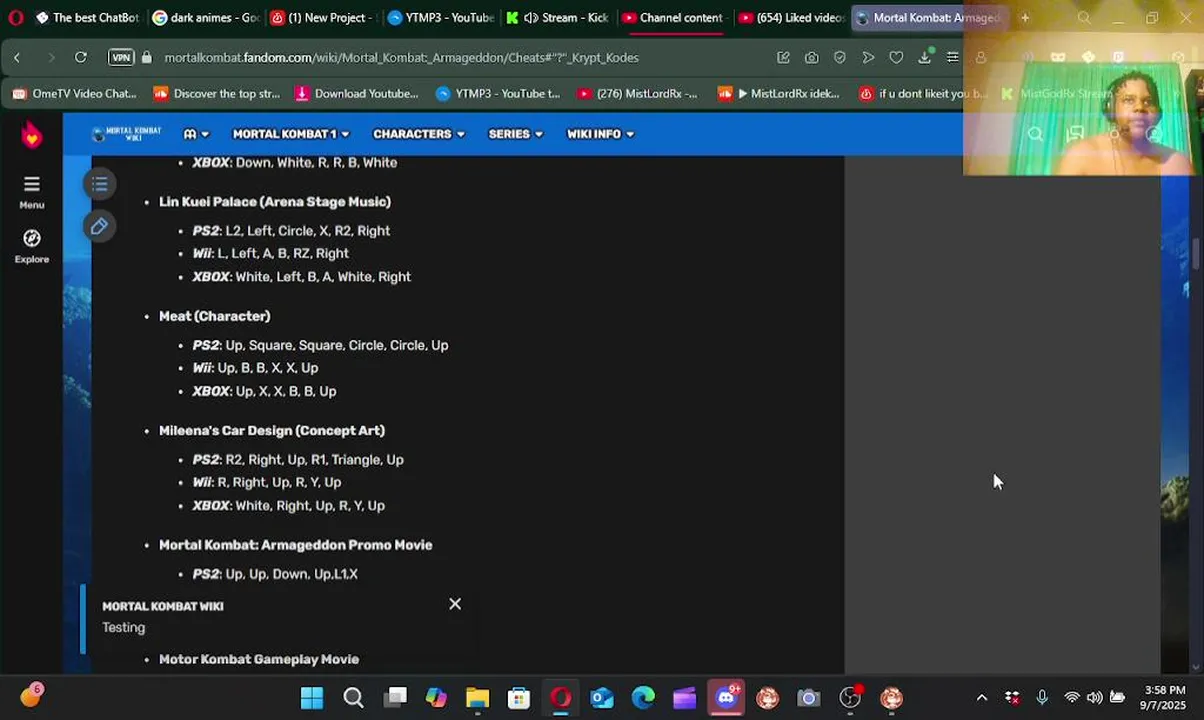Open the shield privacy protection icon
Screen dimensions: 1204x720
(840, 58)
